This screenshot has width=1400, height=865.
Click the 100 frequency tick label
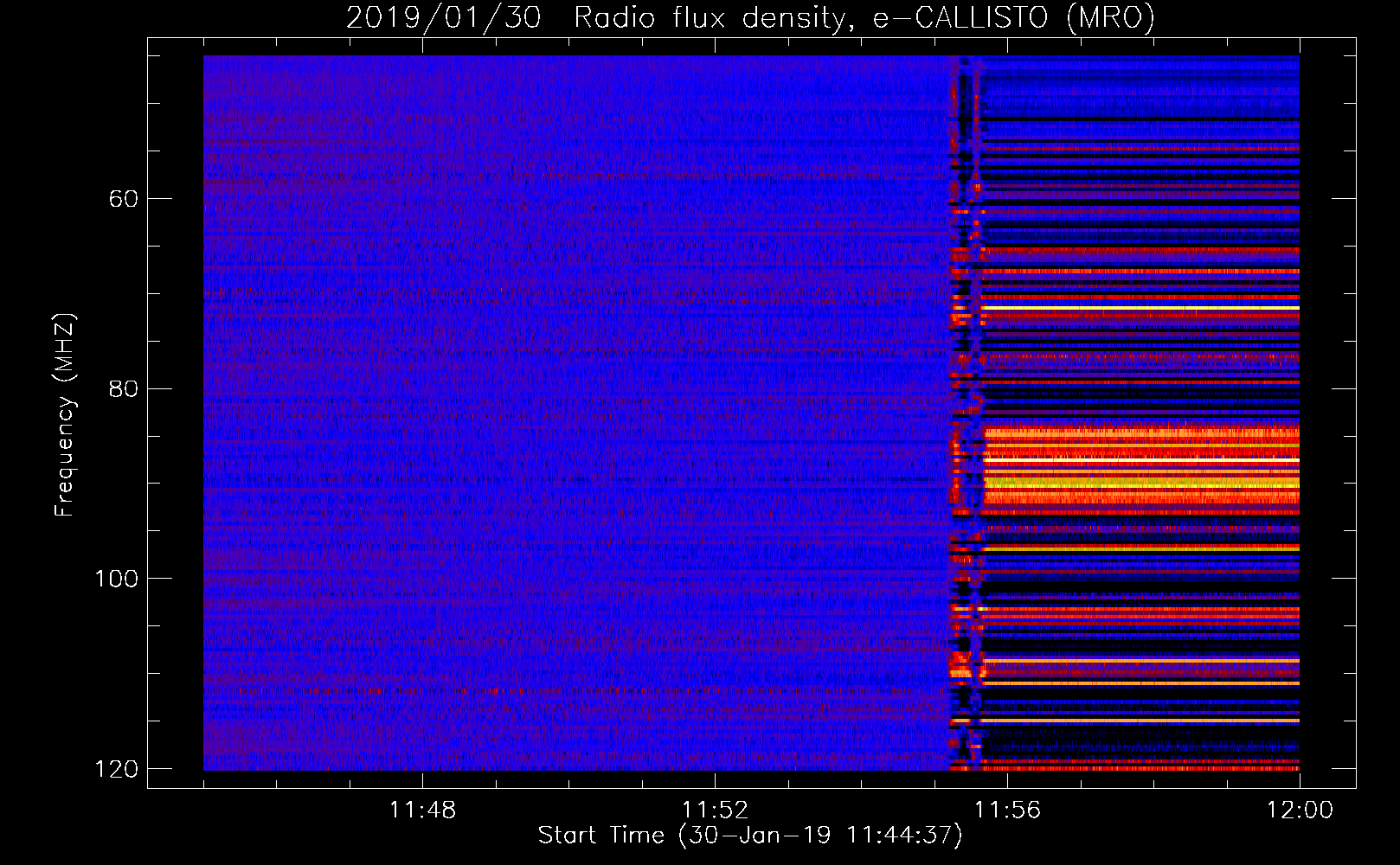click(116, 579)
